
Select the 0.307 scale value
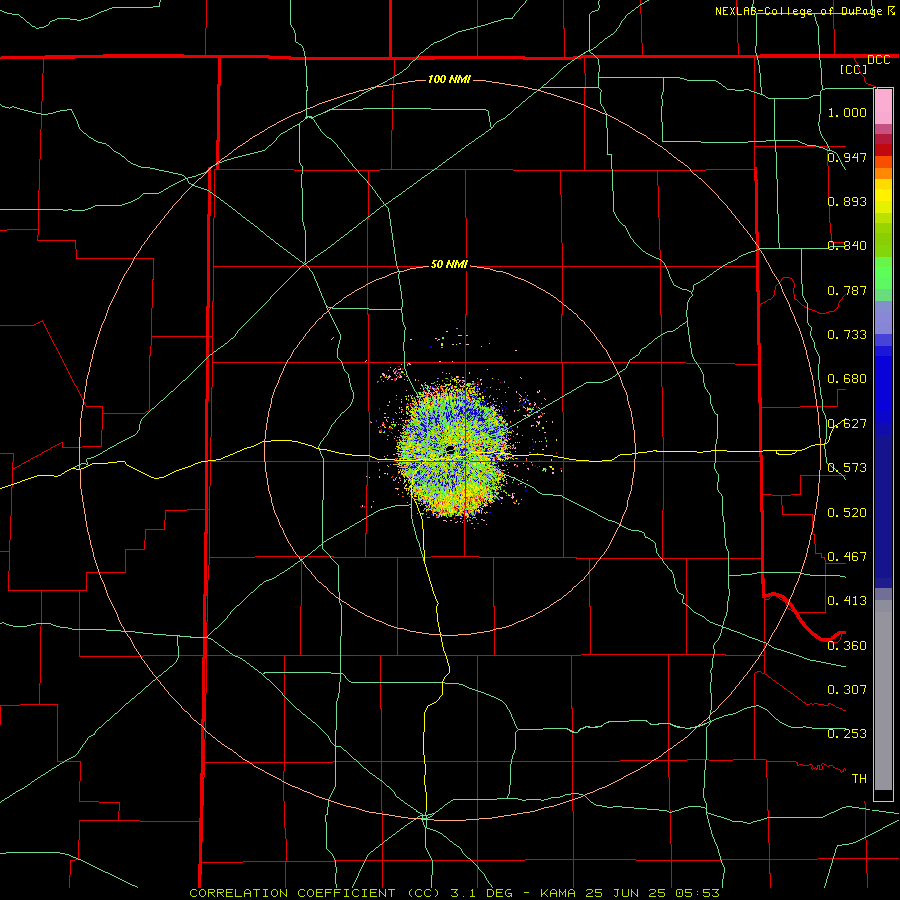point(847,689)
